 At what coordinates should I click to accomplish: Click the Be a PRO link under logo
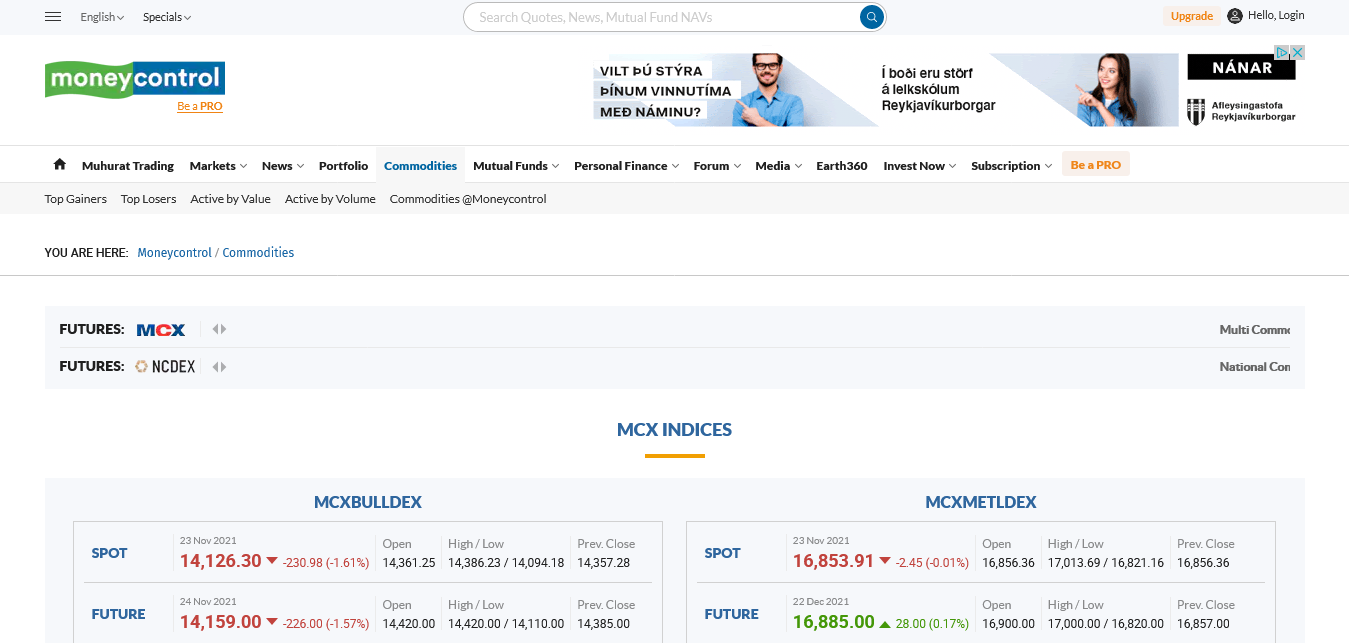click(x=200, y=106)
